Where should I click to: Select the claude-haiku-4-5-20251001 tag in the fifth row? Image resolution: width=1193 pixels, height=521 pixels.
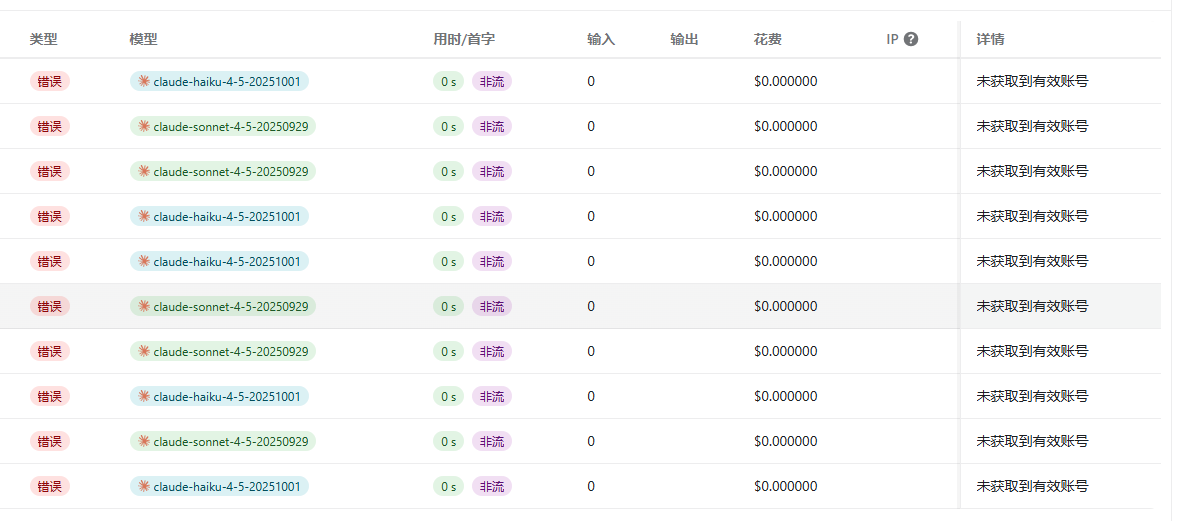(x=219, y=261)
